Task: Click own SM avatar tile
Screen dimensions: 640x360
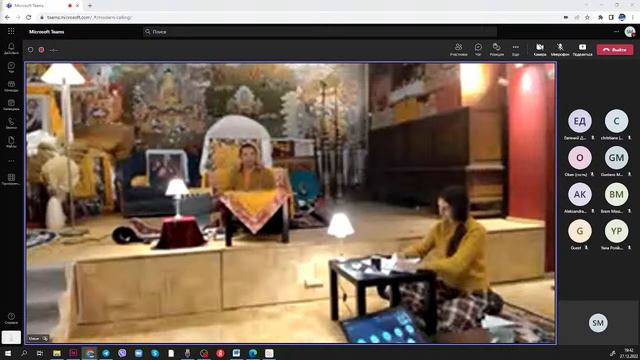Action: coord(598,323)
